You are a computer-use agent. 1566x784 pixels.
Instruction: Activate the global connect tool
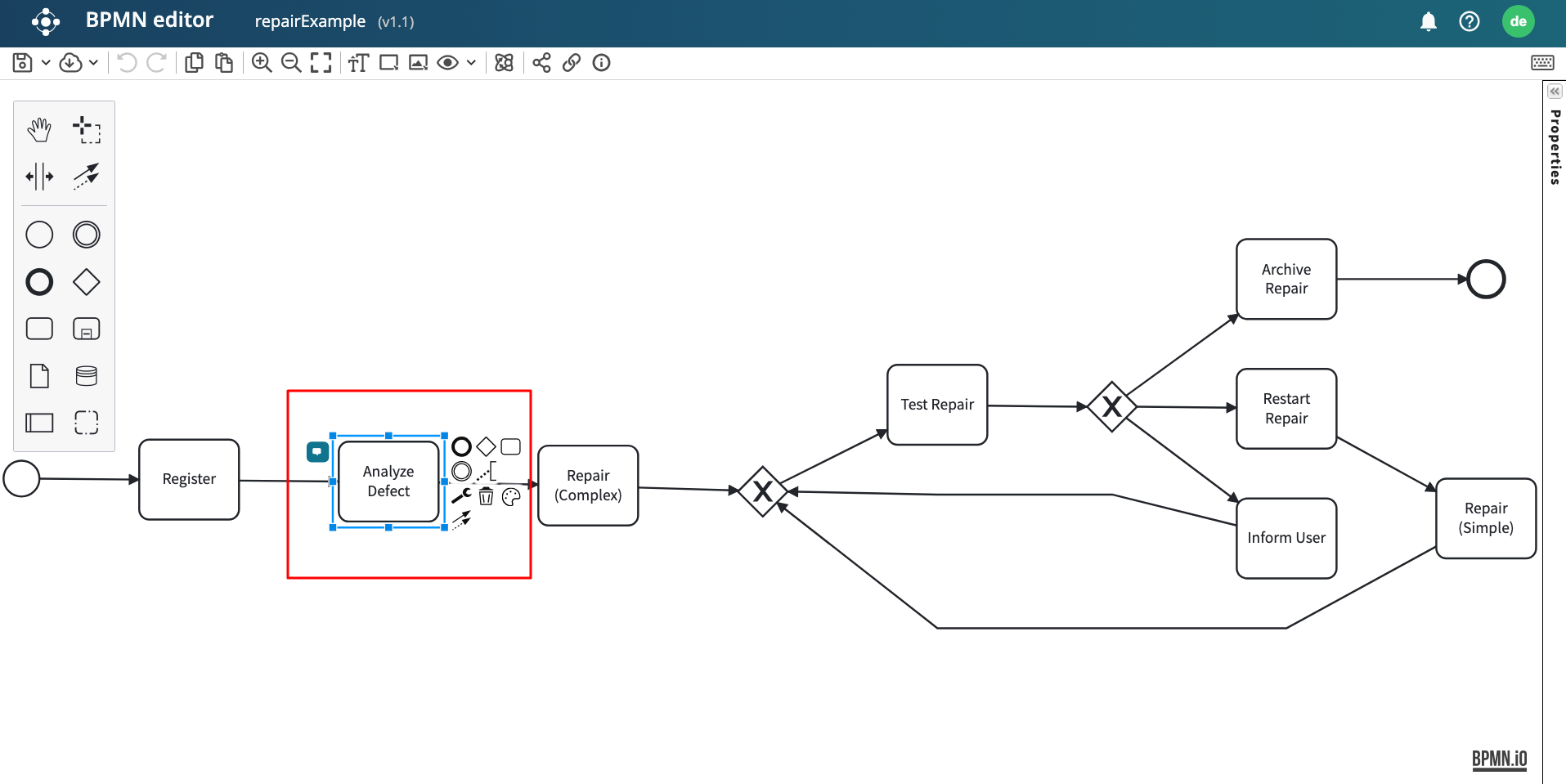tap(86, 176)
